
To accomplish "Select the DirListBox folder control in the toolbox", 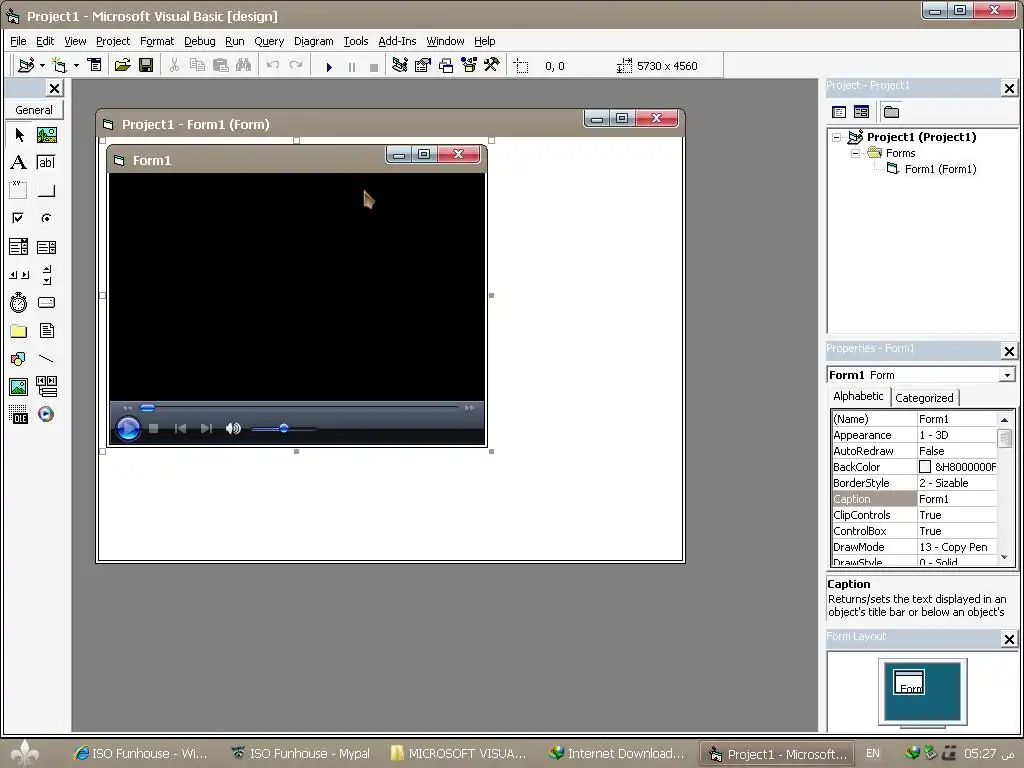I will (x=19, y=330).
